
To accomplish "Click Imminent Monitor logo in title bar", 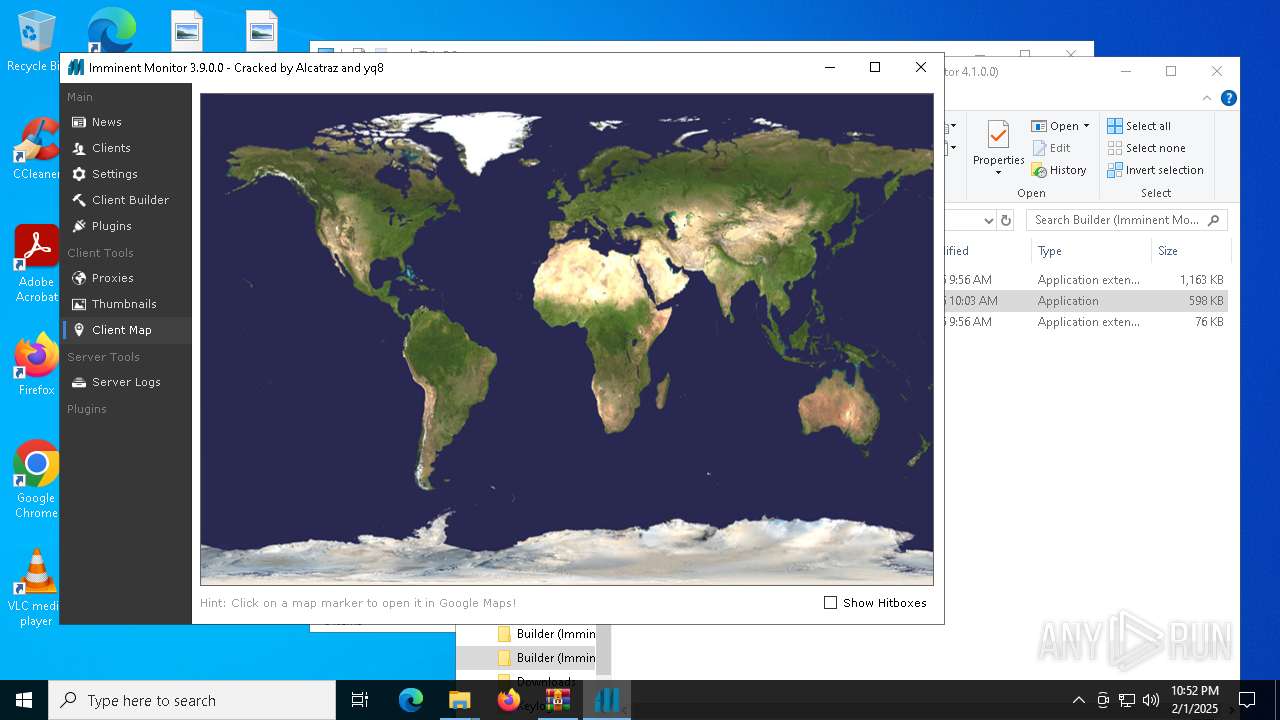I will coord(76,68).
